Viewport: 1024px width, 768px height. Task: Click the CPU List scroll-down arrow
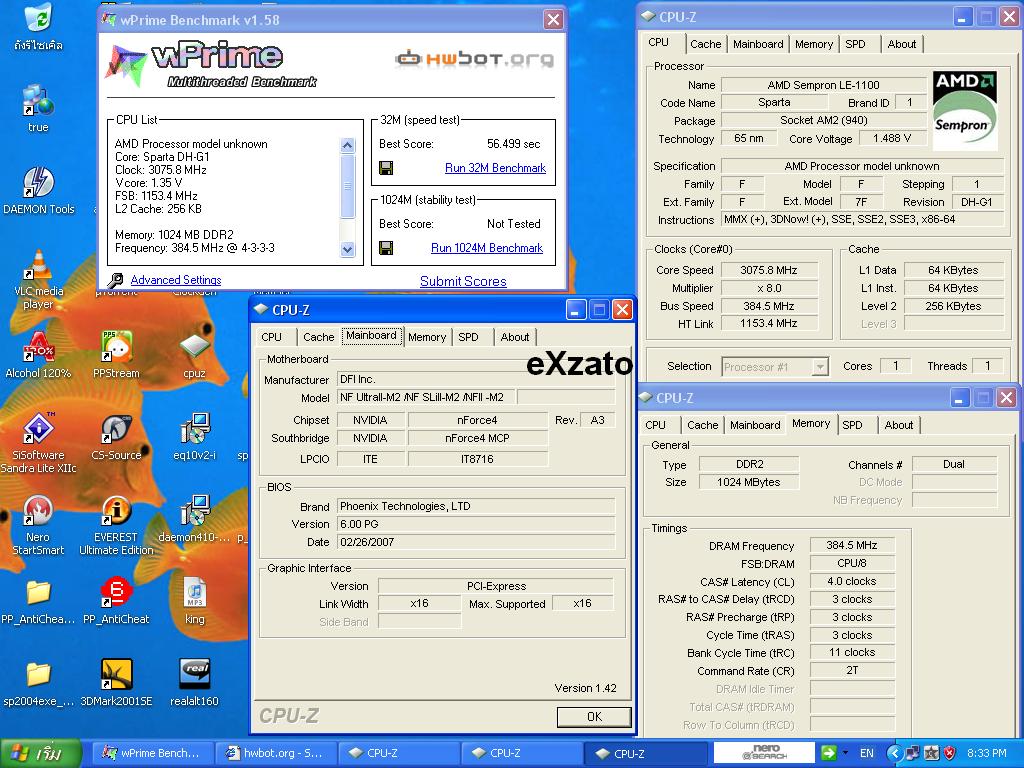tap(347, 249)
